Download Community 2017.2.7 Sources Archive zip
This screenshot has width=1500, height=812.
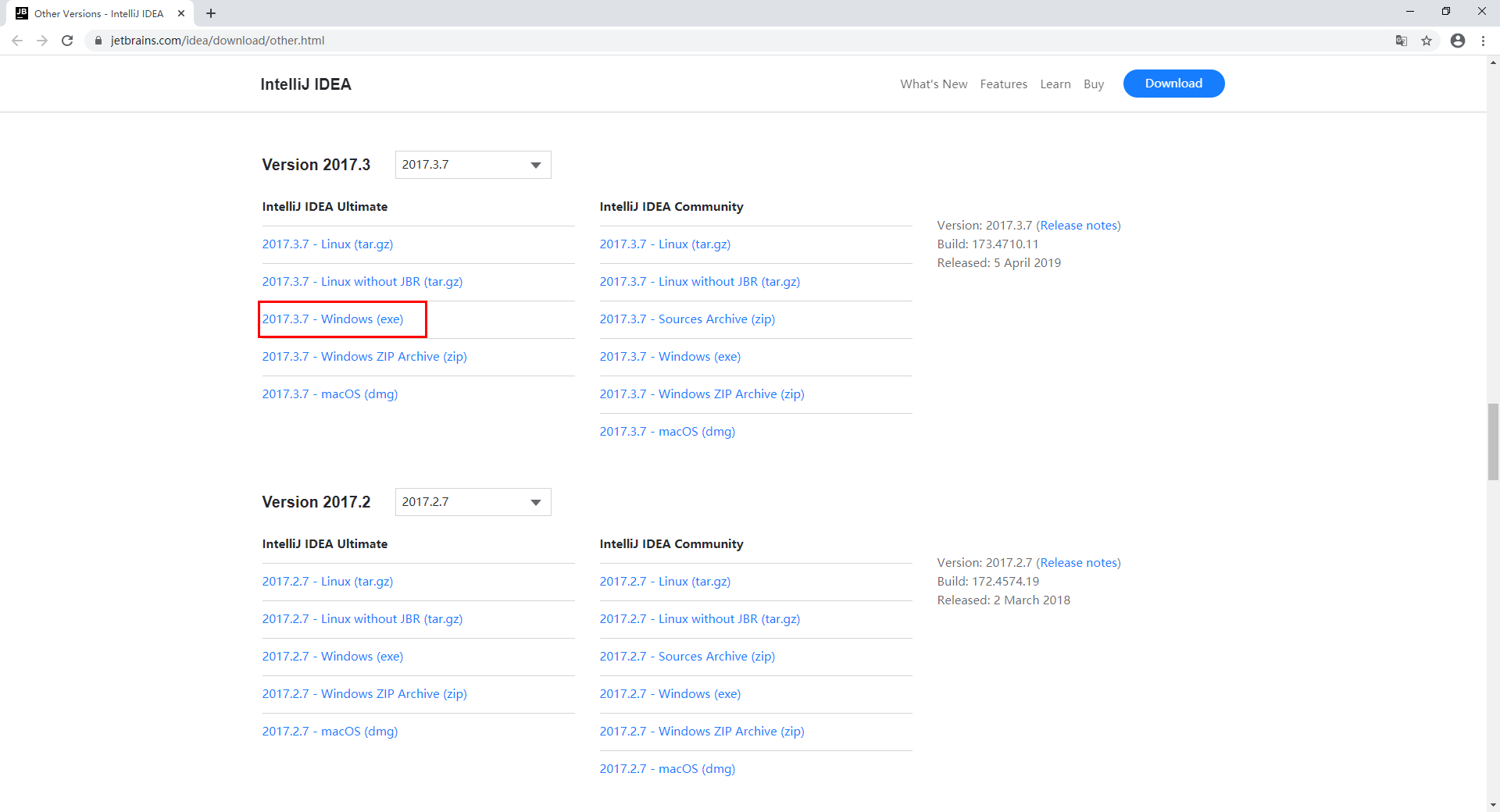[x=687, y=657]
